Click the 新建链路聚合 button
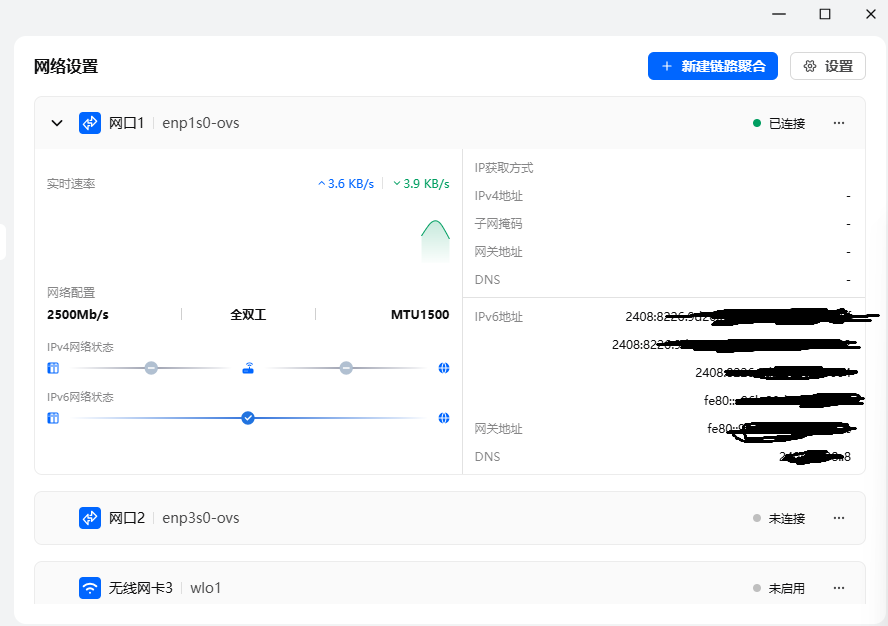Viewport: 888px width, 626px height. pos(712,66)
